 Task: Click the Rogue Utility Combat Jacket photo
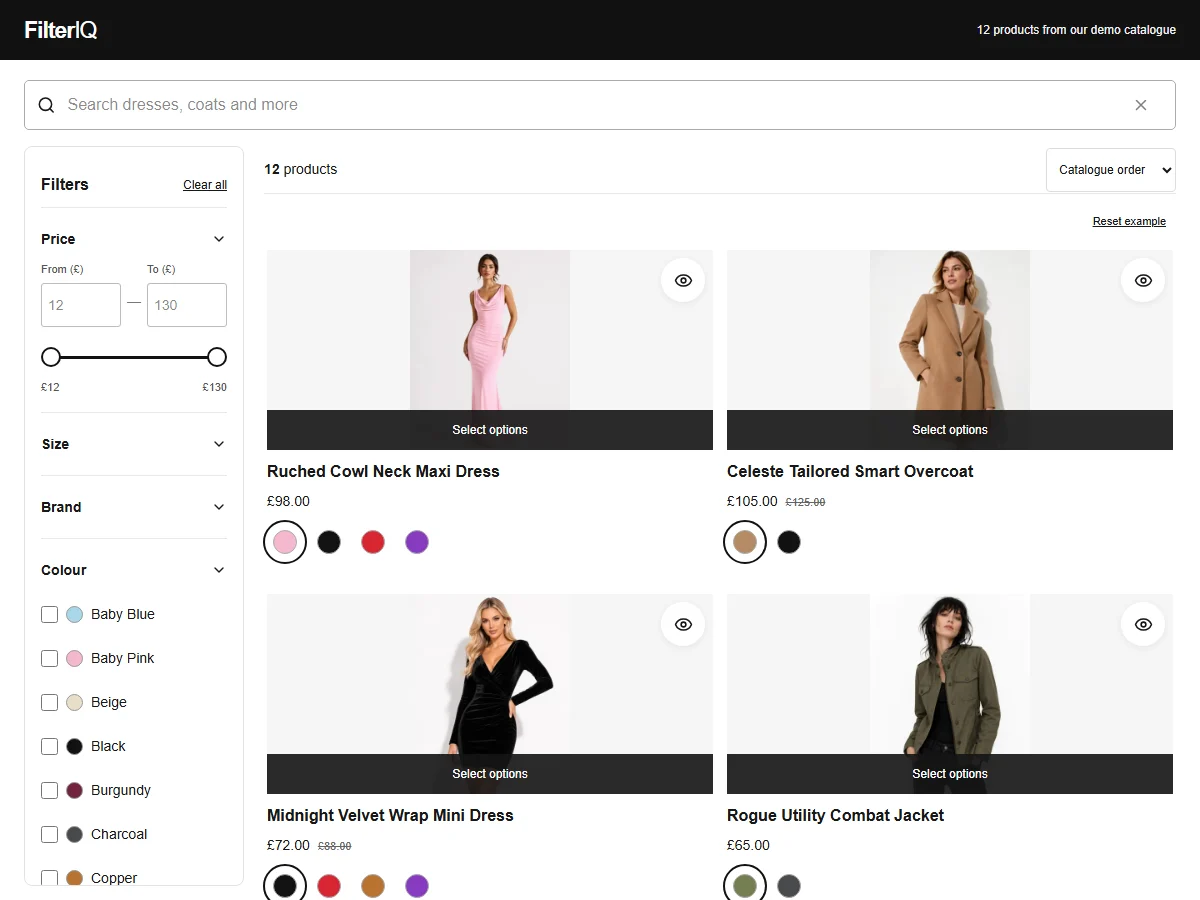(x=950, y=674)
